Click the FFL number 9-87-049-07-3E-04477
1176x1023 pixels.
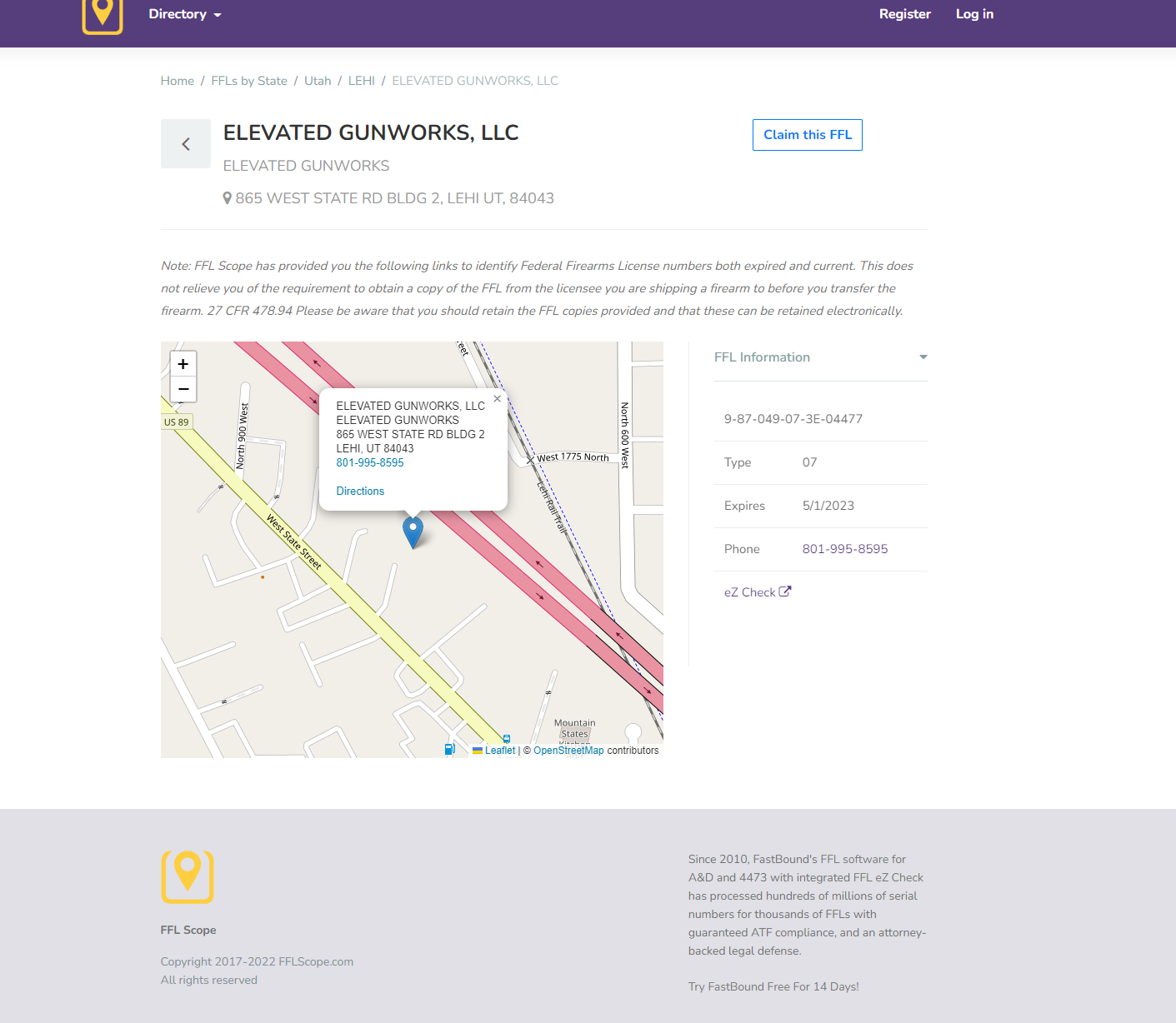tap(793, 419)
